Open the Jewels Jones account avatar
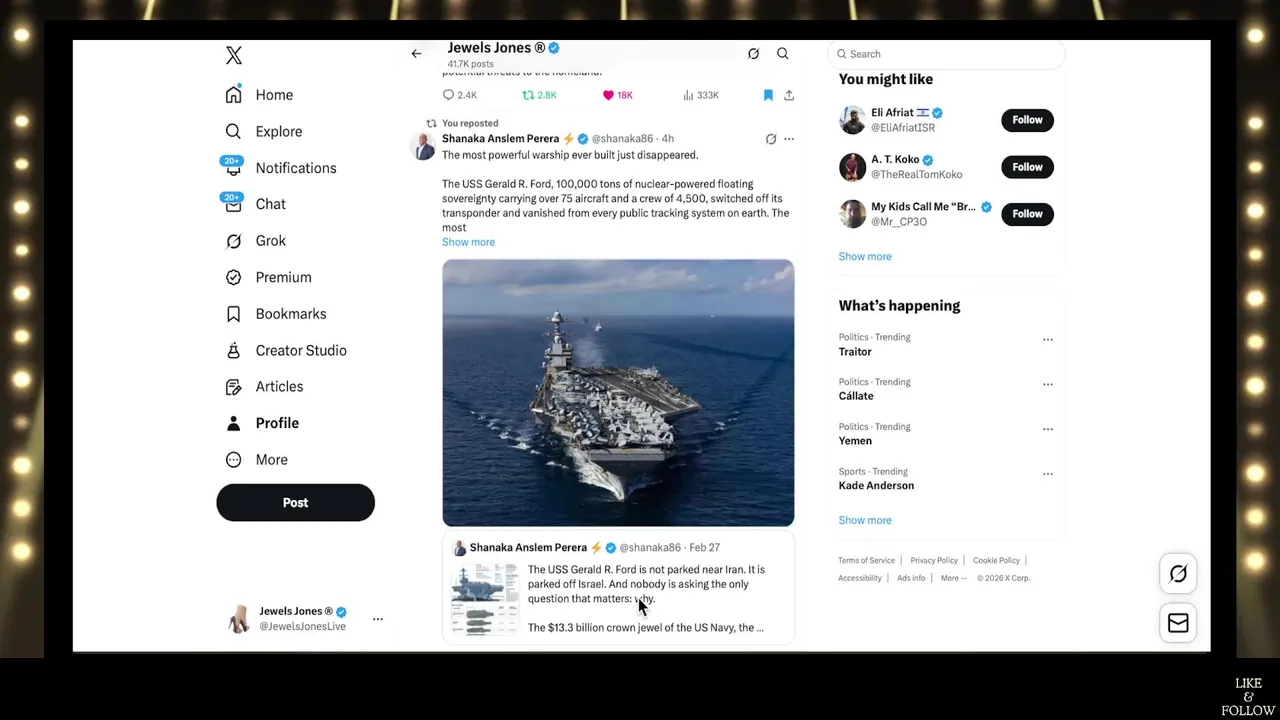Screen dimensions: 1280x720 point(239,619)
